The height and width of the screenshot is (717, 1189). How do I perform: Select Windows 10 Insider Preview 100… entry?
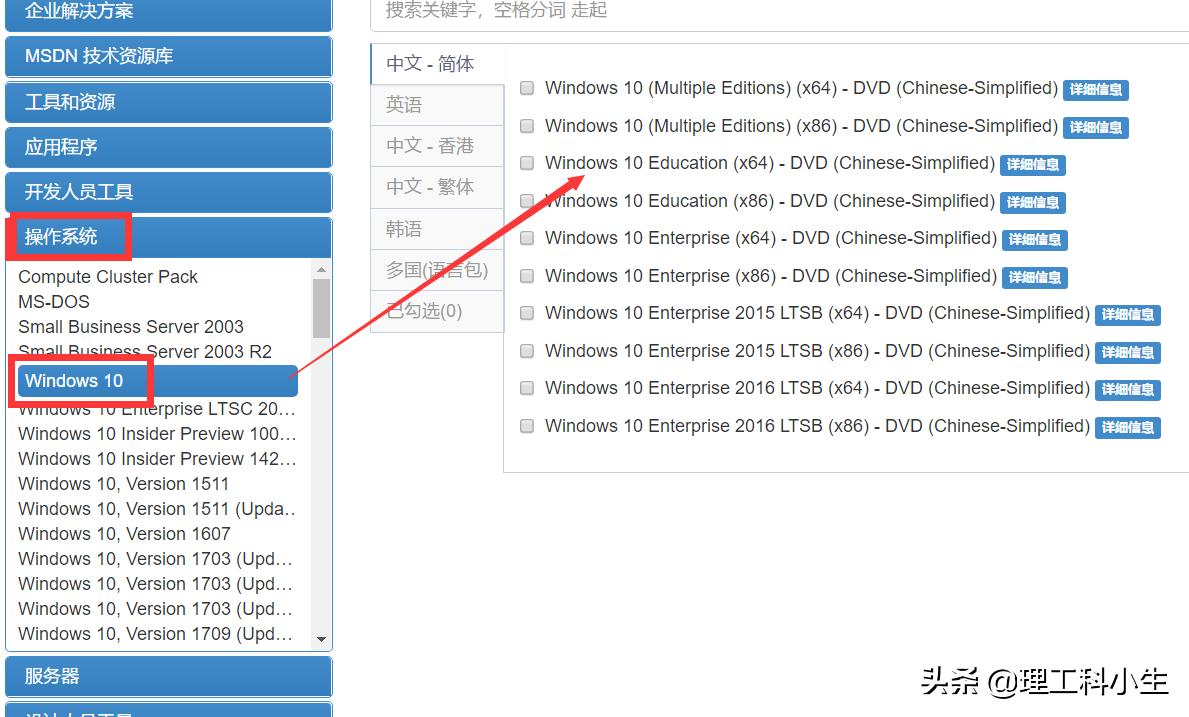[157, 434]
